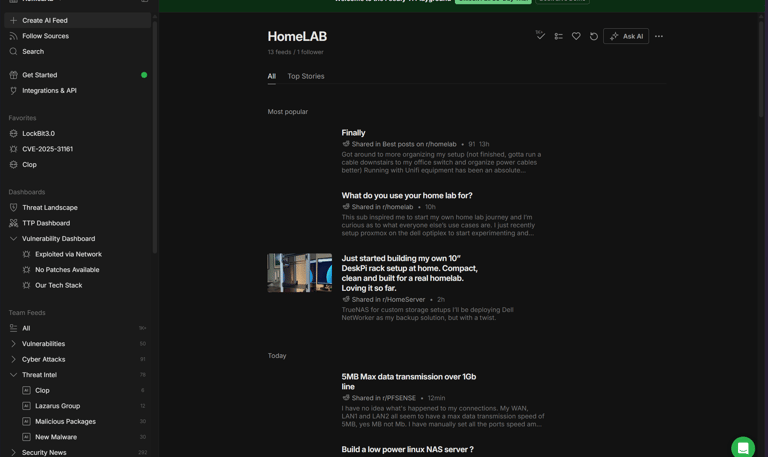Open the chat support bubble
Image resolution: width=768 pixels, height=457 pixels.
[x=743, y=448]
